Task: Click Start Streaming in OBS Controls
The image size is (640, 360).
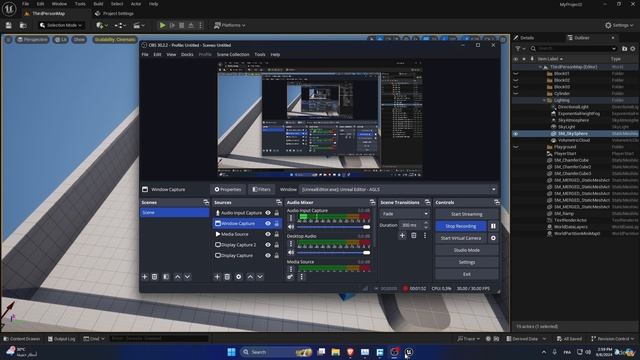Action: [467, 214]
